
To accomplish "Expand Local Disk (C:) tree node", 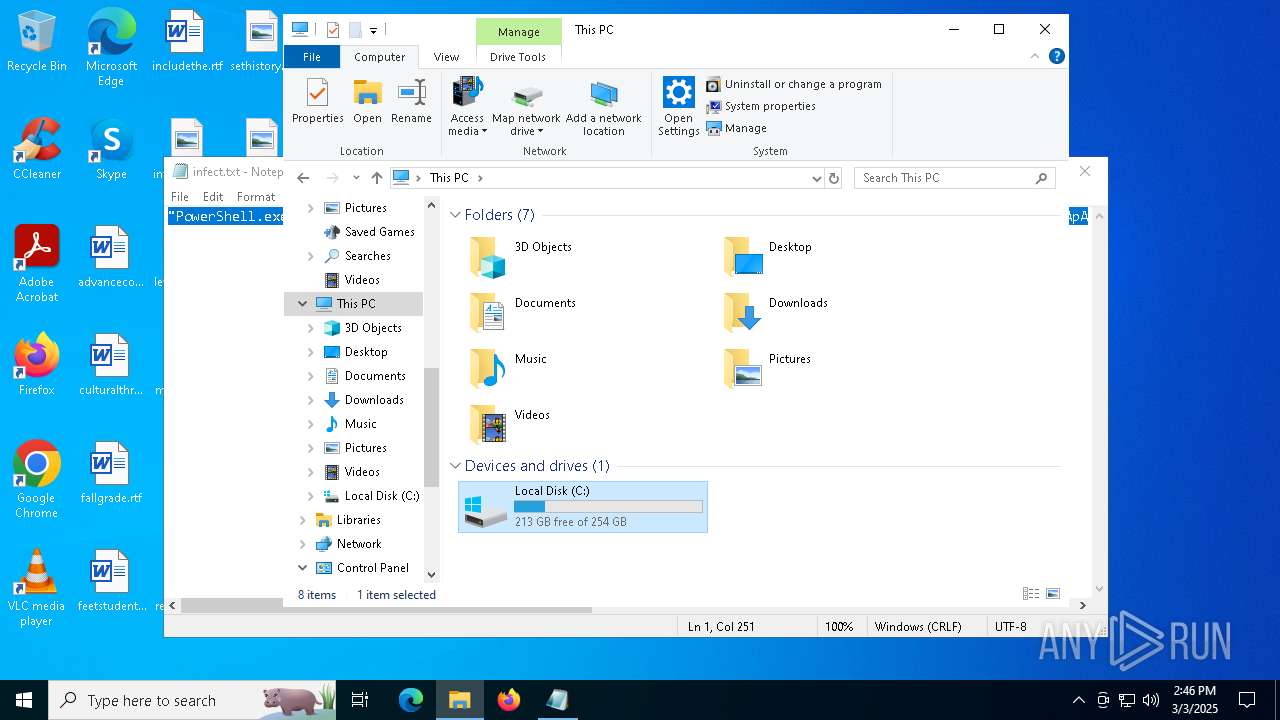I will point(311,496).
